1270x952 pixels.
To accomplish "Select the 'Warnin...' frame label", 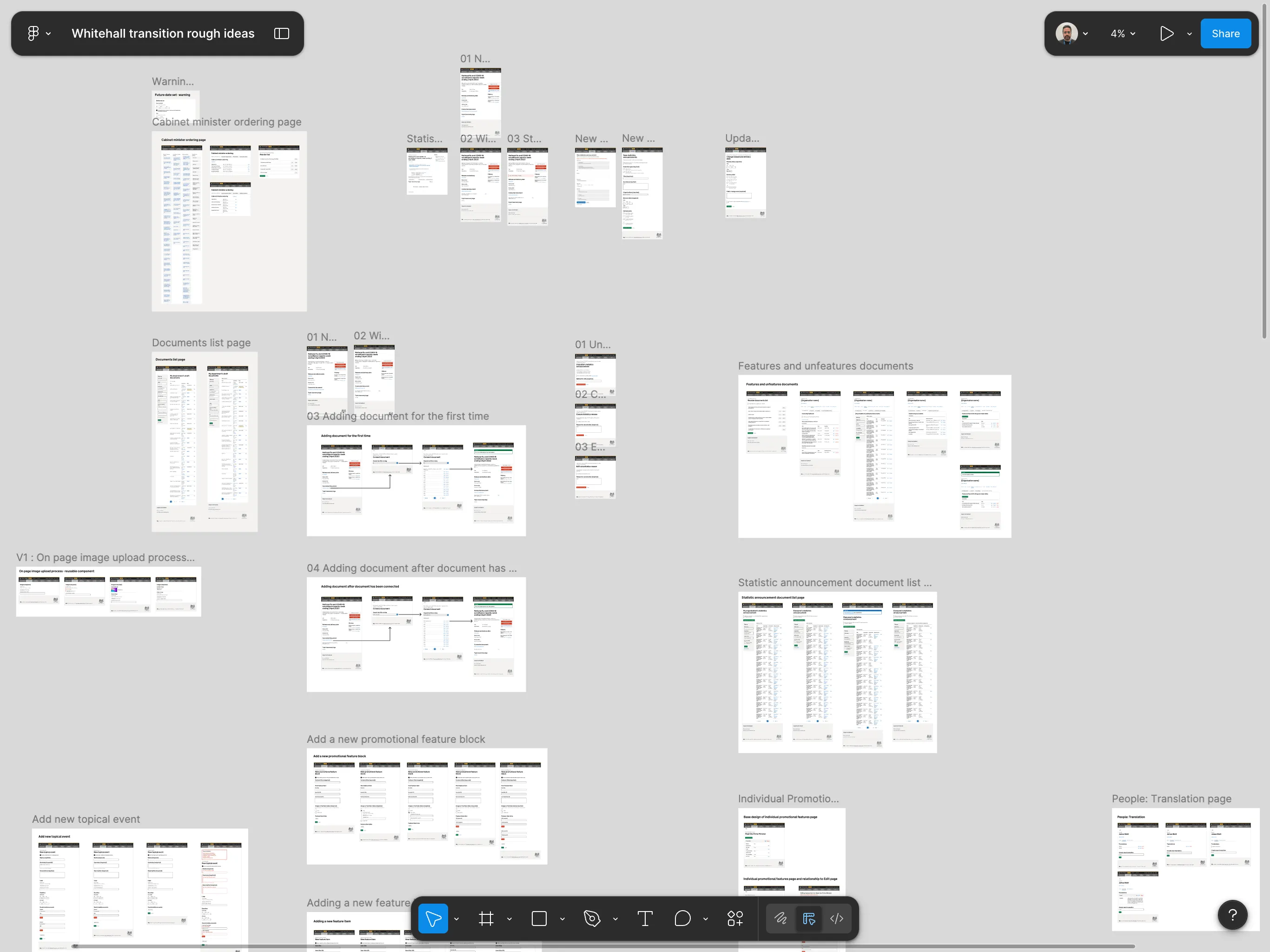I will coord(172,81).
